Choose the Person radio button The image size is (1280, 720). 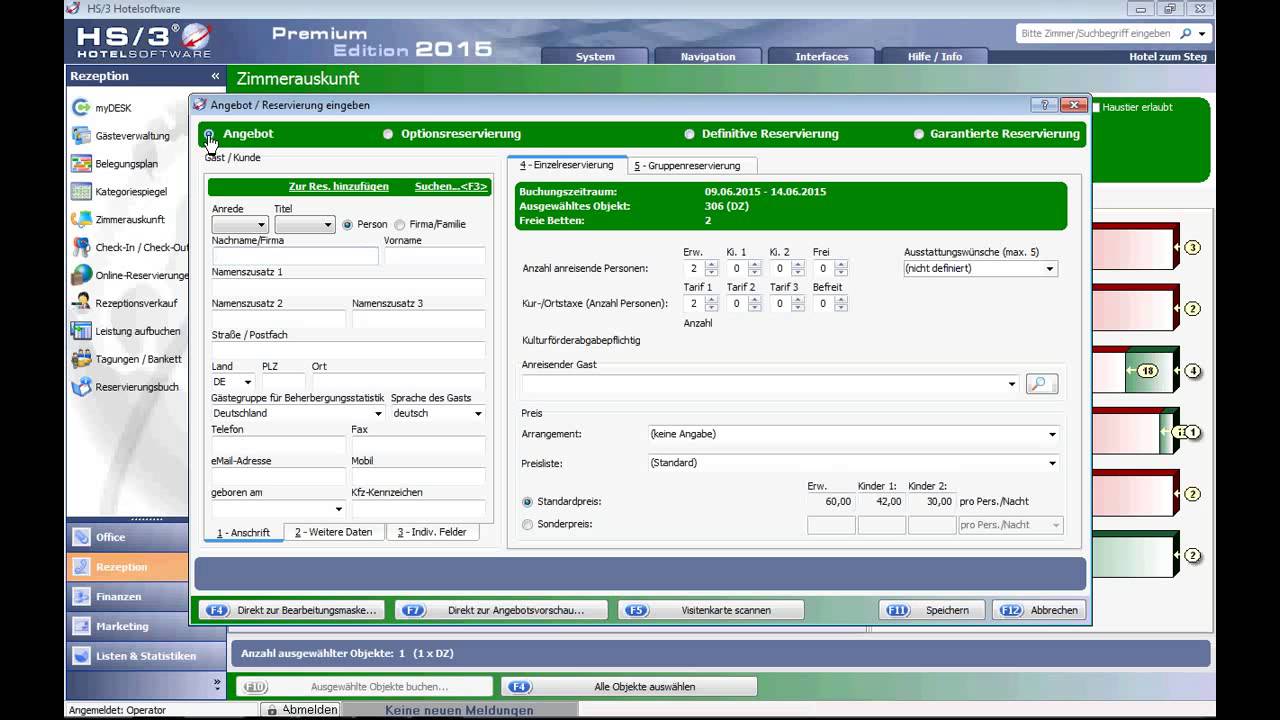(348, 225)
